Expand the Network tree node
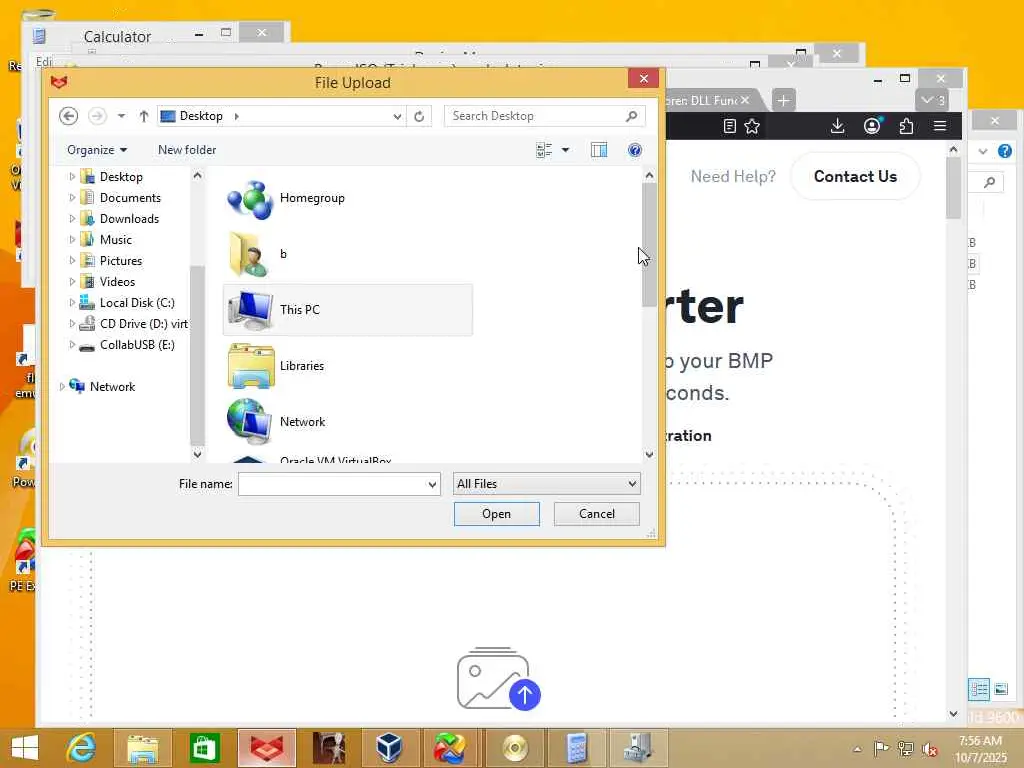1024x768 pixels. tap(61, 387)
